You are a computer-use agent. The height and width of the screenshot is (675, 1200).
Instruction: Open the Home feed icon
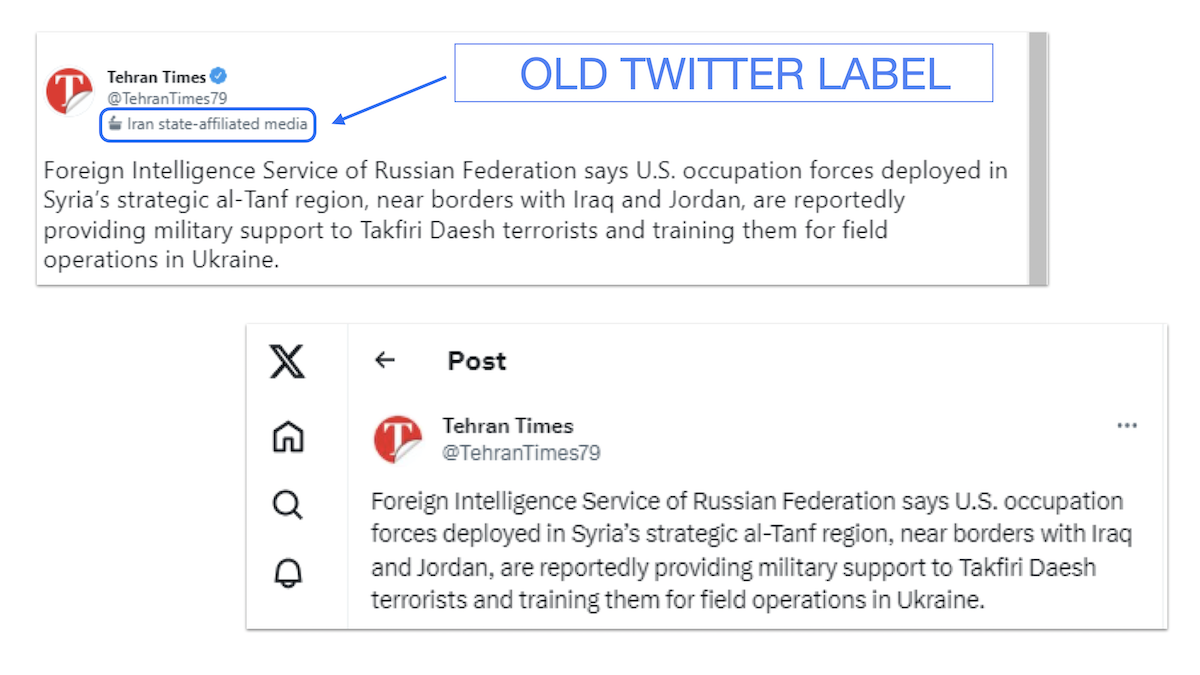click(x=287, y=437)
